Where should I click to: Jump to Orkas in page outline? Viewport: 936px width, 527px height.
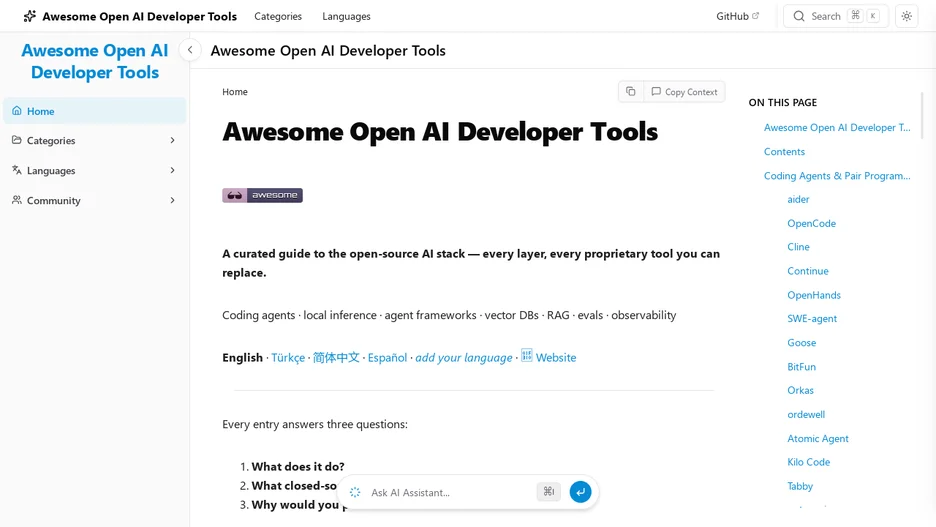pos(800,390)
